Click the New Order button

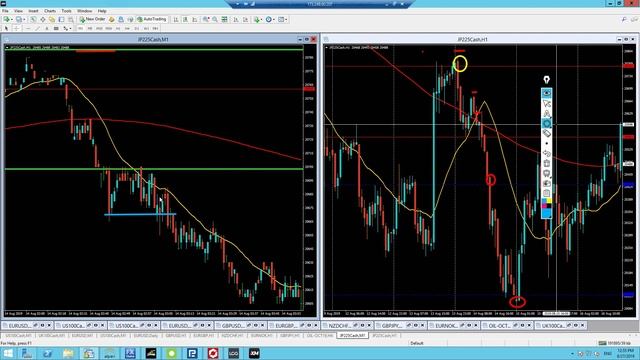(92, 19)
